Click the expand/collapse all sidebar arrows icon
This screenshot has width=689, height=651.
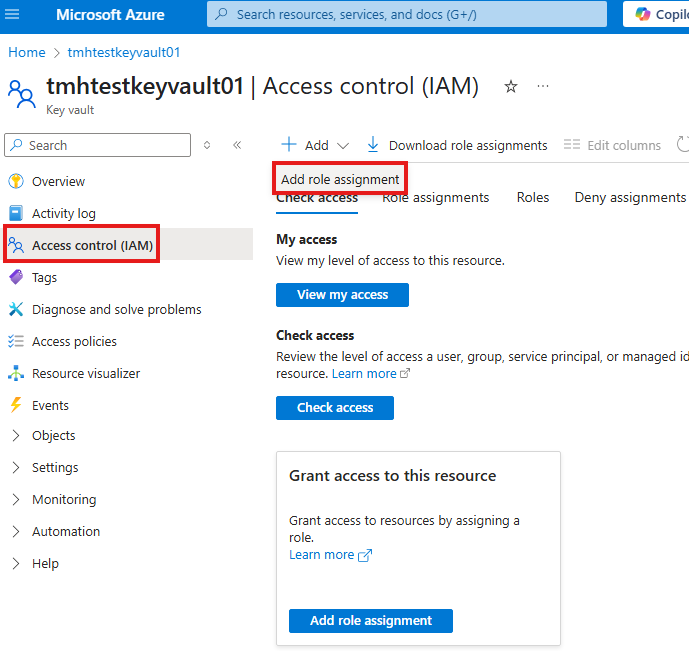point(207,145)
